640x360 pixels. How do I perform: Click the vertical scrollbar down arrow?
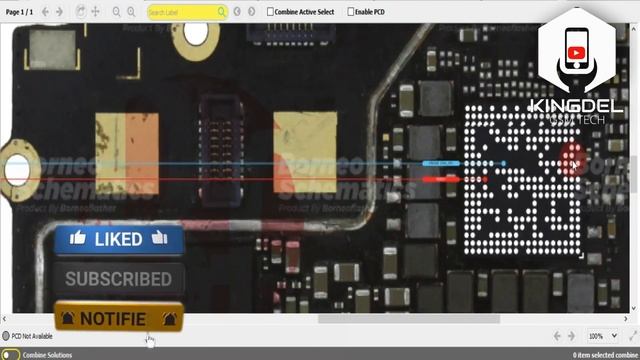click(x=634, y=308)
